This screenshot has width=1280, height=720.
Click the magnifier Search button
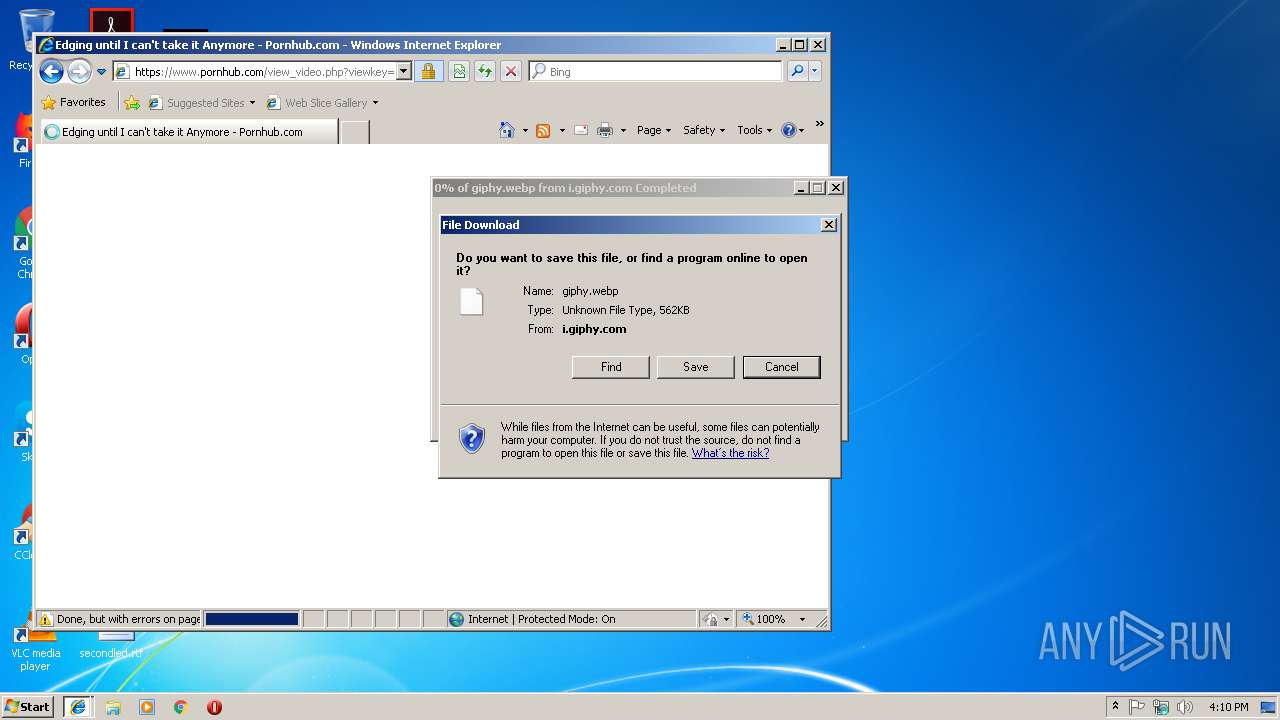(796, 71)
